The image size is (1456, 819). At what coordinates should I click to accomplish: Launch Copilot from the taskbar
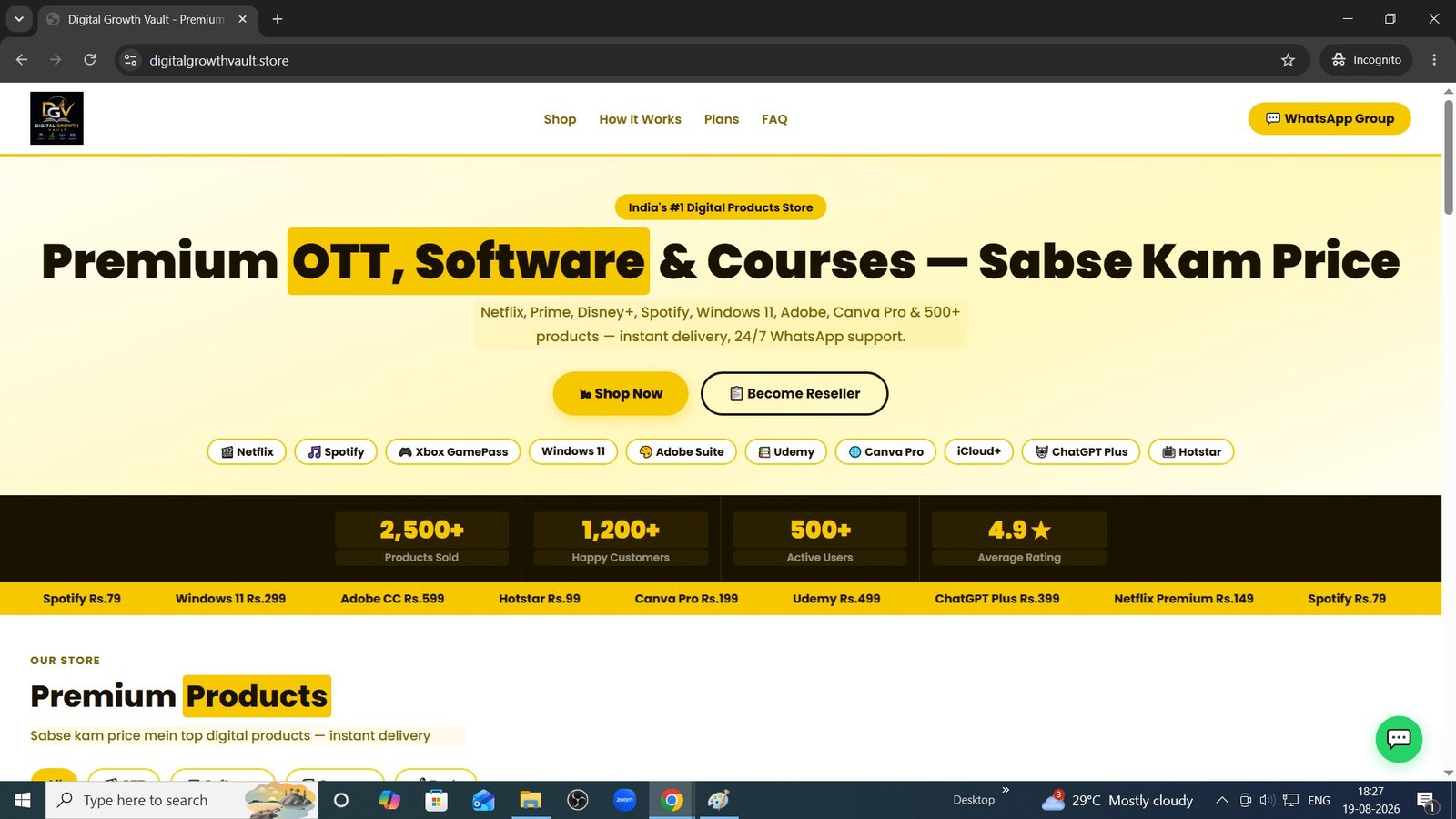(x=389, y=800)
